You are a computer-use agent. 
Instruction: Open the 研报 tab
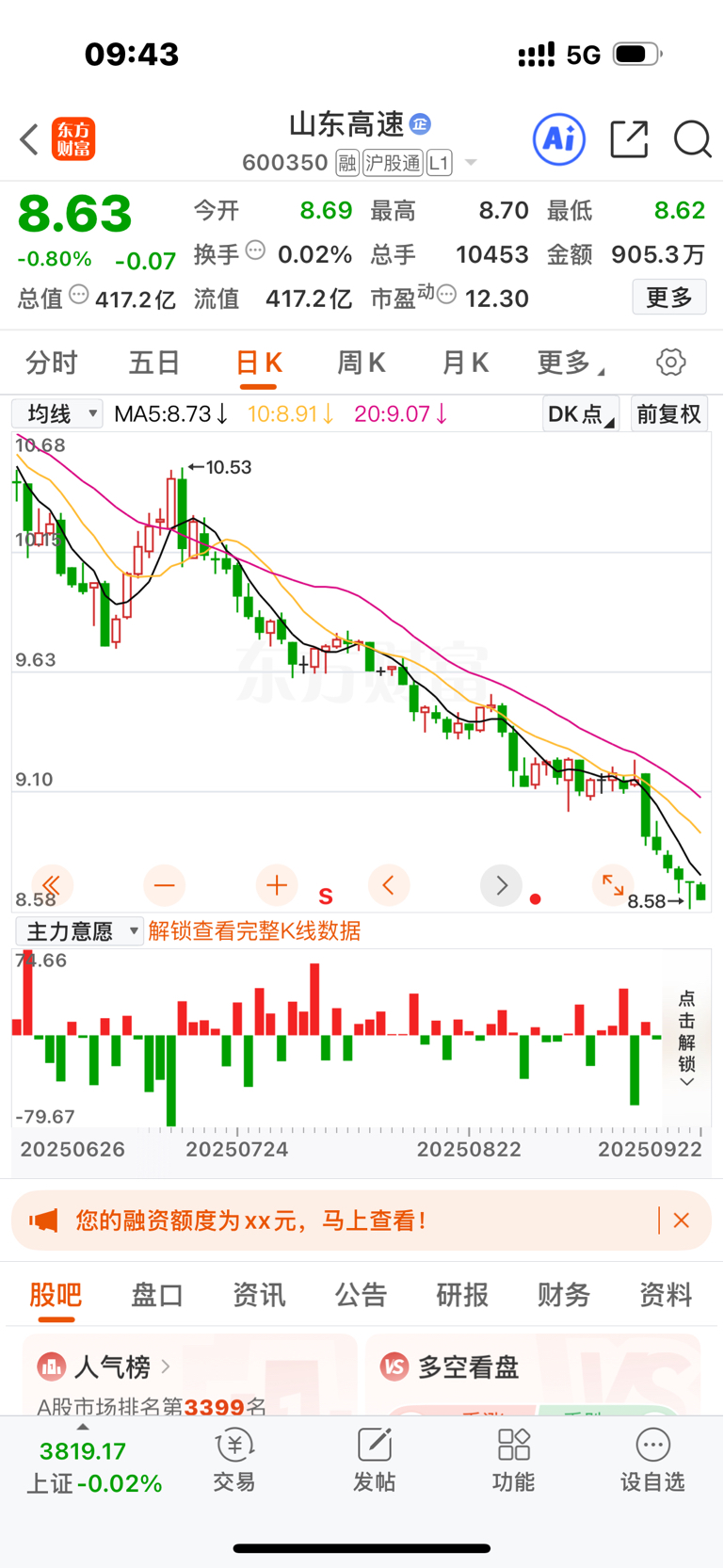pyautogui.click(x=462, y=1295)
